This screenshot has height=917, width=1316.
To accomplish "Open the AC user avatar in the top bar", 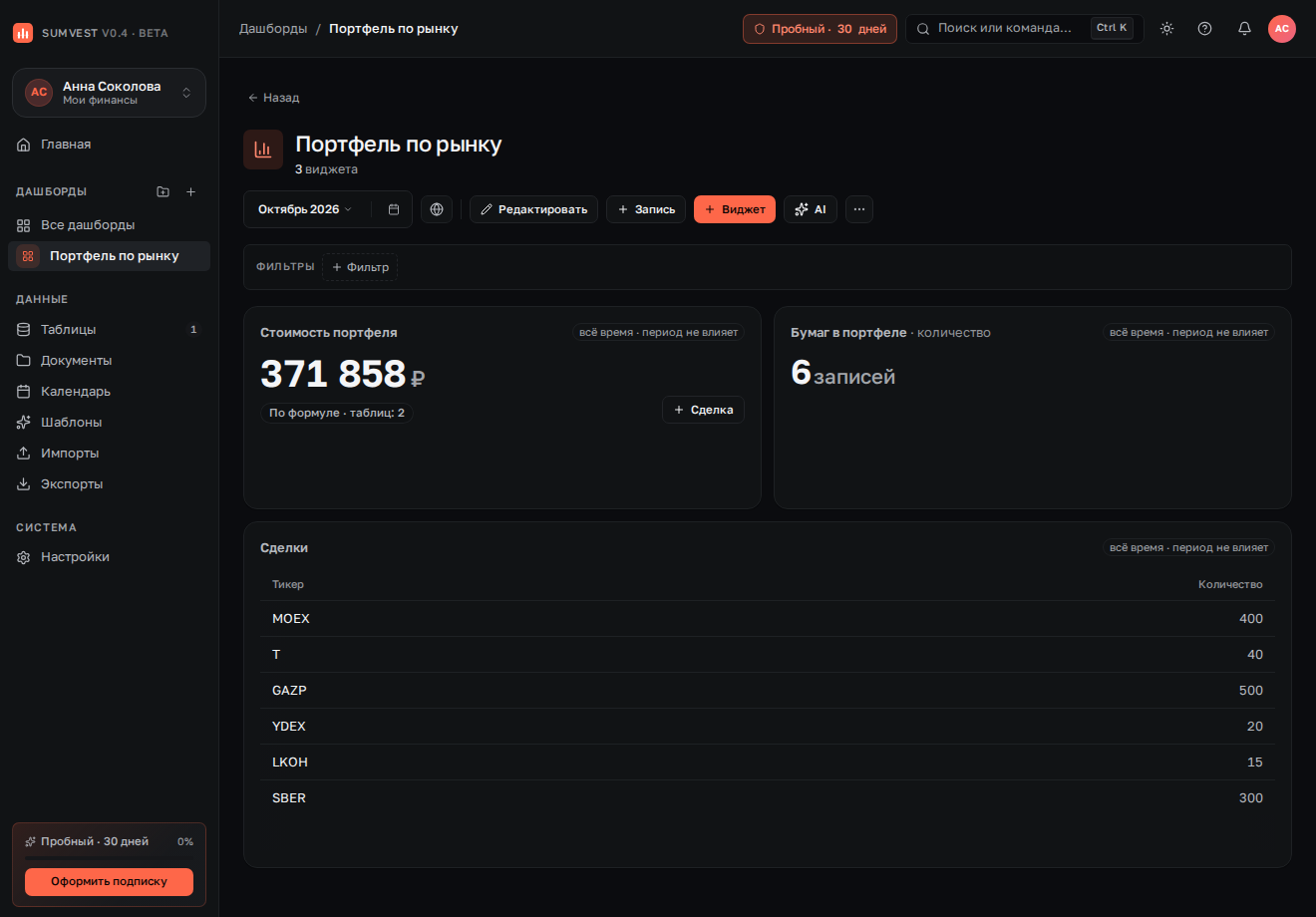I will point(1282,29).
